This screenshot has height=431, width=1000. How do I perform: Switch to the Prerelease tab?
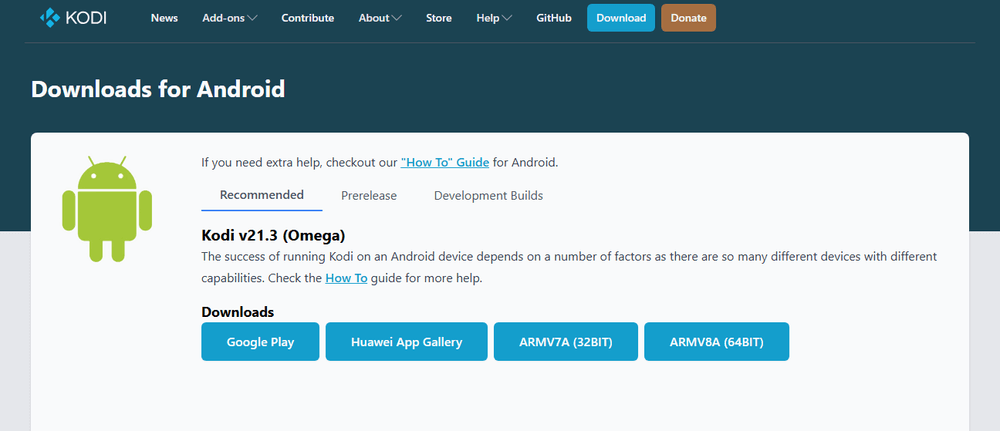[x=369, y=196]
